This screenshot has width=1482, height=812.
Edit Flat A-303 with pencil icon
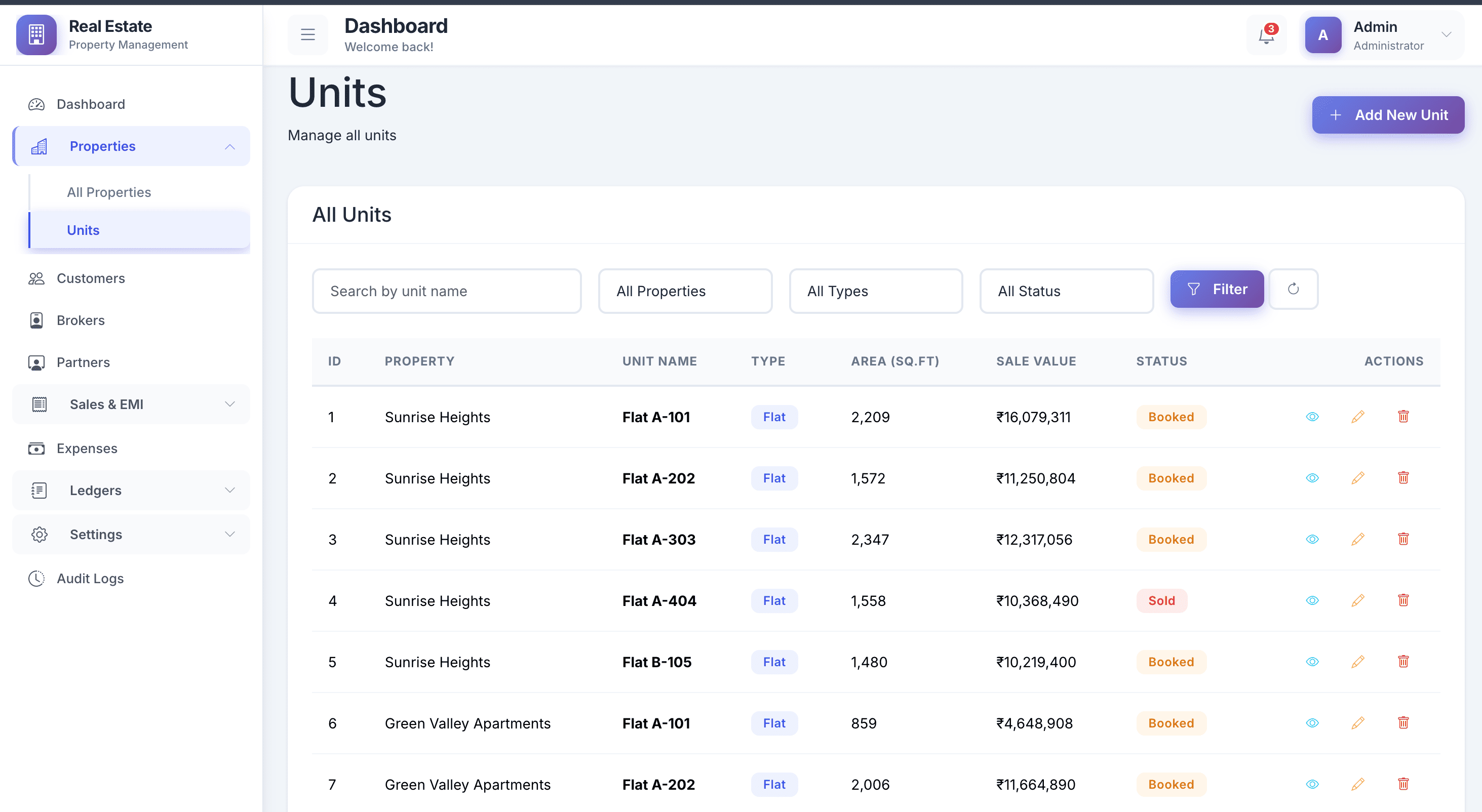click(1358, 540)
